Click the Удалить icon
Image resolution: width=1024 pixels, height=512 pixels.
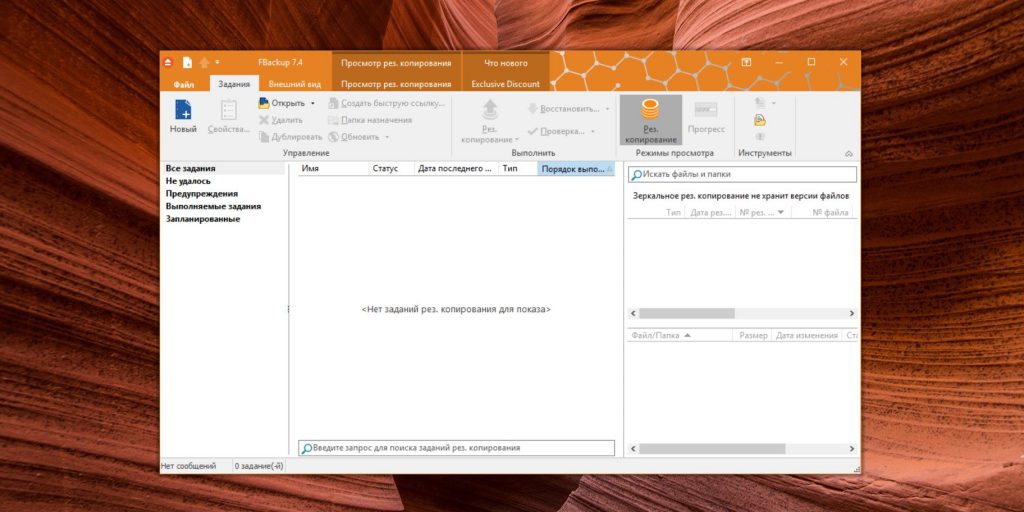(x=265, y=120)
